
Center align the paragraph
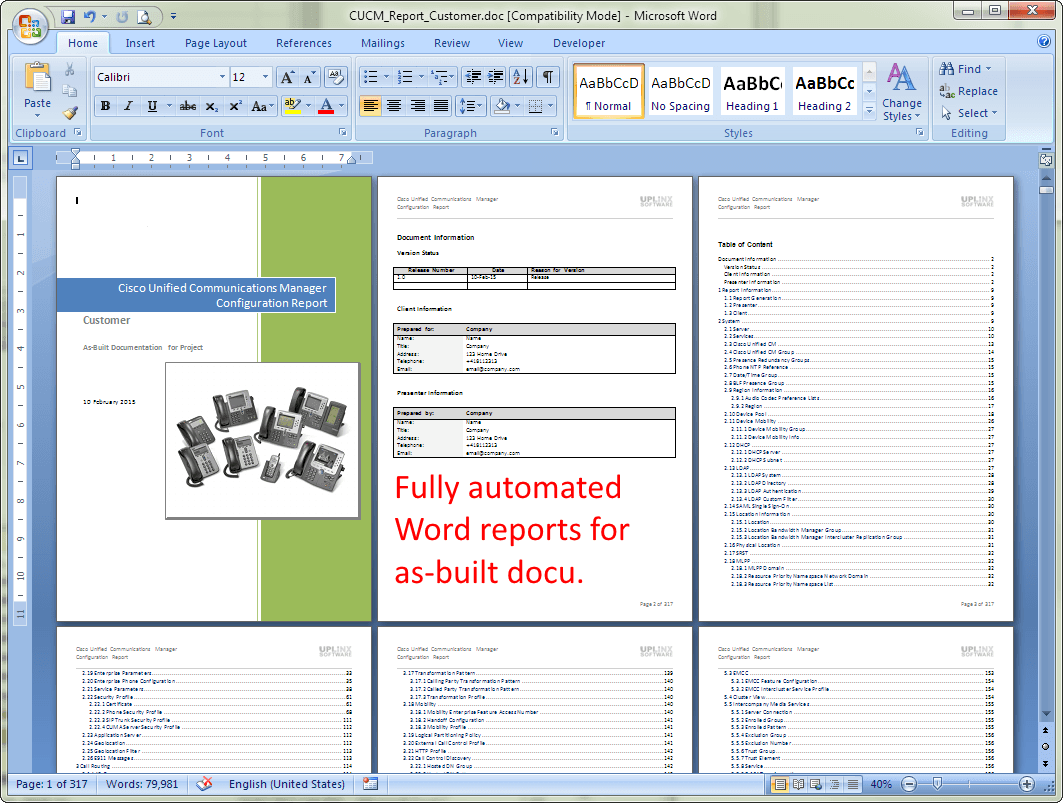pyautogui.click(x=394, y=106)
